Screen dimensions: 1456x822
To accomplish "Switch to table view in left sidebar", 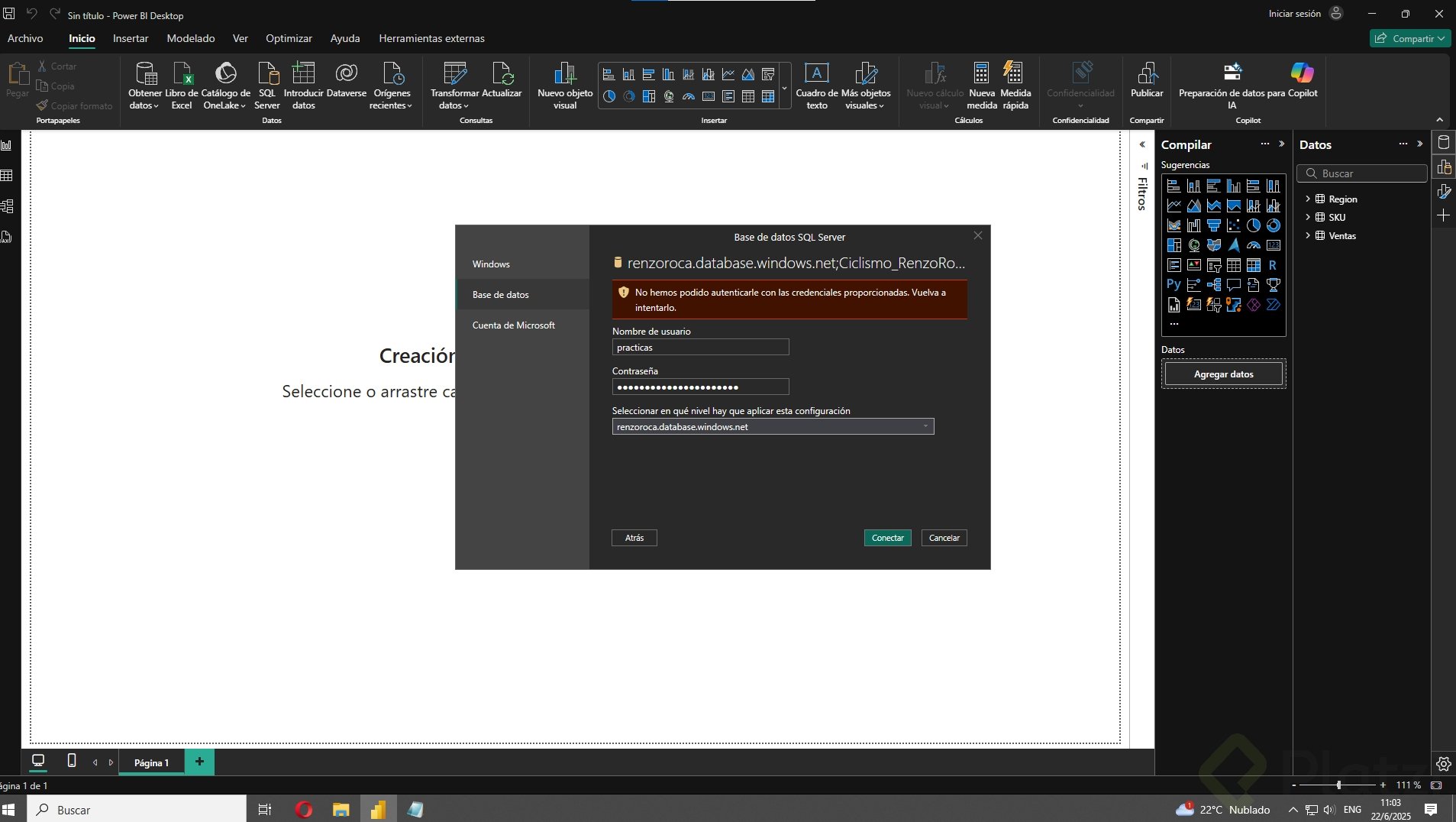I will coord(7,176).
